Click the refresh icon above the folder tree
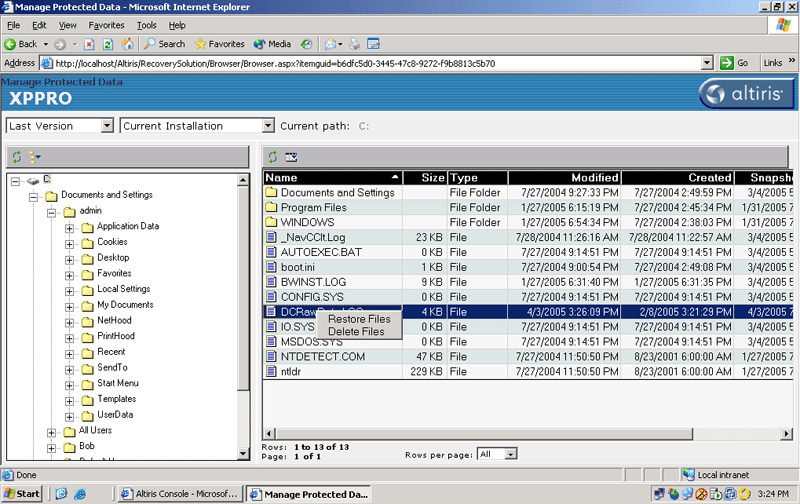Viewport: 800px width, 504px height. (x=17, y=157)
